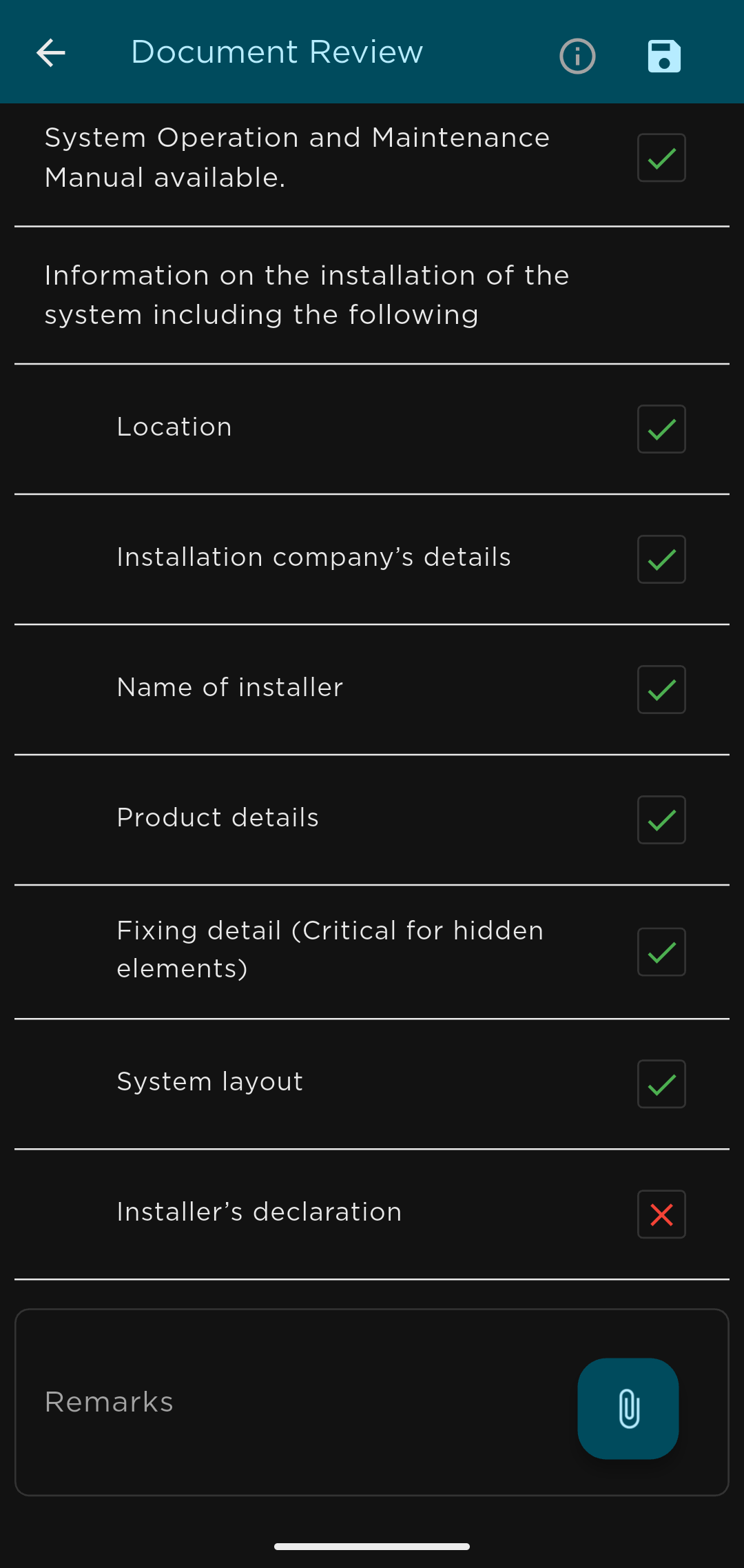Image resolution: width=744 pixels, height=1568 pixels.
Task: Toggle the Location checkbox
Action: [661, 429]
